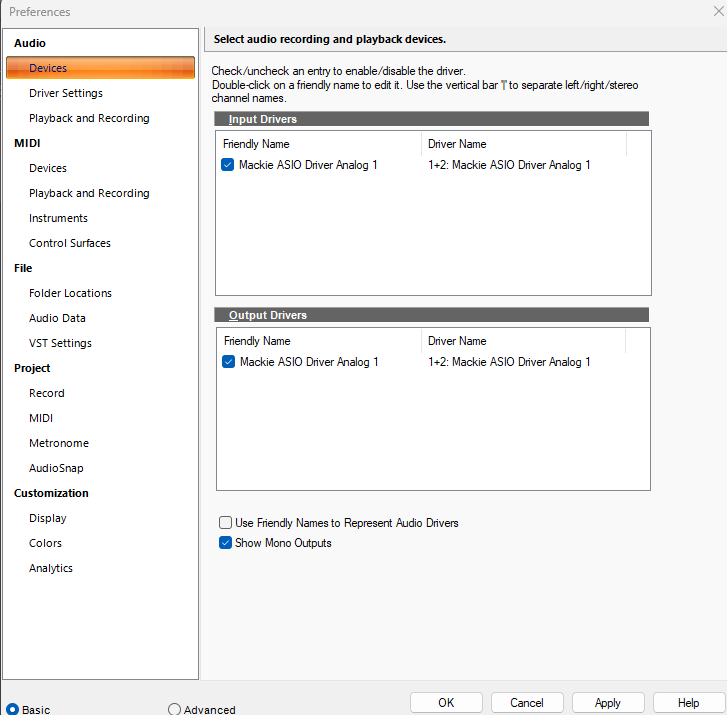The image size is (727, 715).
Task: Enable Use Friendly Names to Represent Audio Drivers
Action: click(x=225, y=523)
